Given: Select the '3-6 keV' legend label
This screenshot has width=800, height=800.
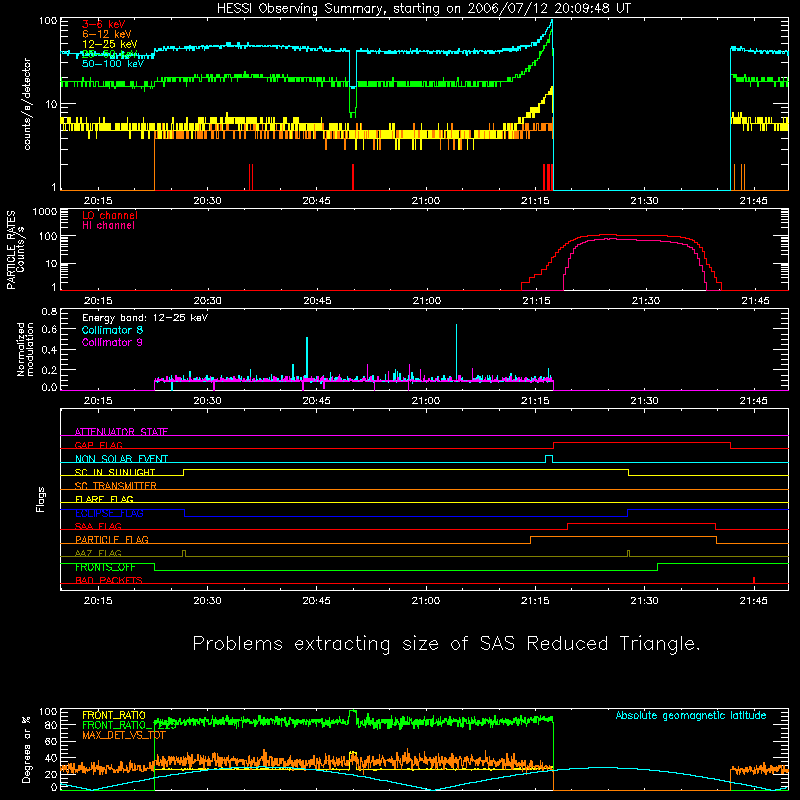Looking at the screenshot, I should tap(104, 24).
